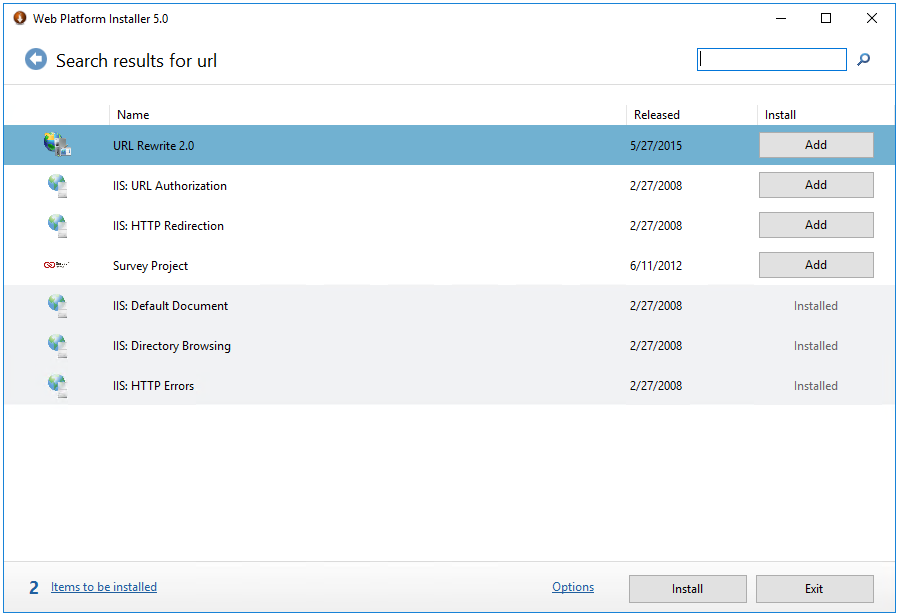Click the Web Platform Installer title bar icon
Viewport: 899px width, 616px height.
pos(20,18)
